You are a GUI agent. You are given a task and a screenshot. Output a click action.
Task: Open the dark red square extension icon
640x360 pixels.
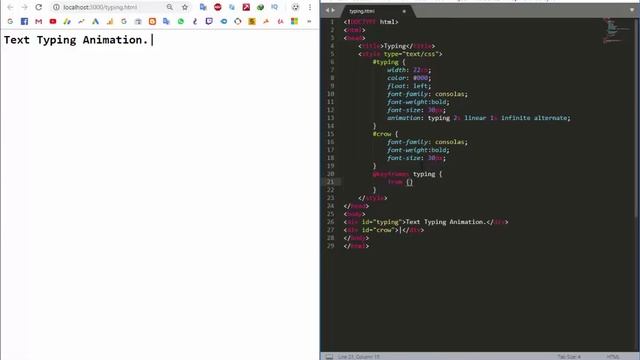click(x=246, y=7)
